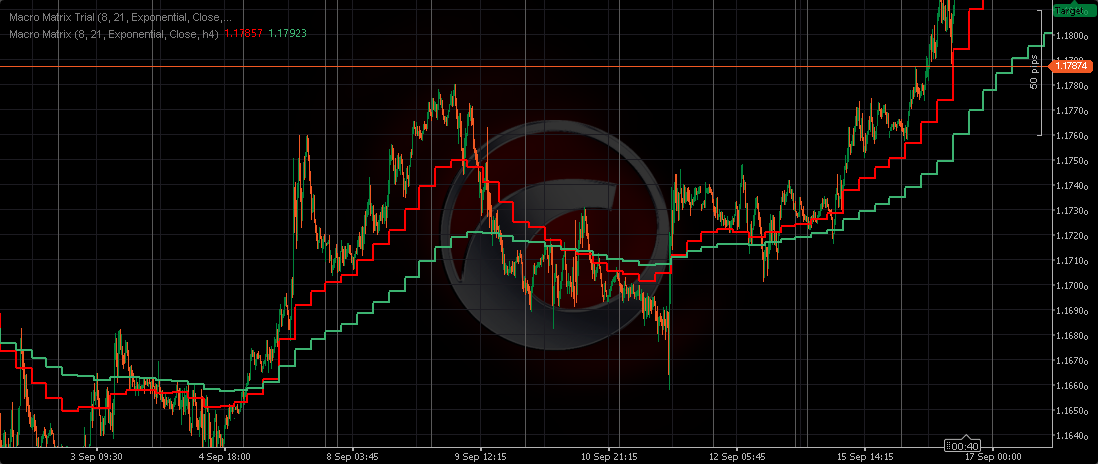Click the 1.1700 level on price axis
This screenshot has width=1098, height=464.
1070,286
